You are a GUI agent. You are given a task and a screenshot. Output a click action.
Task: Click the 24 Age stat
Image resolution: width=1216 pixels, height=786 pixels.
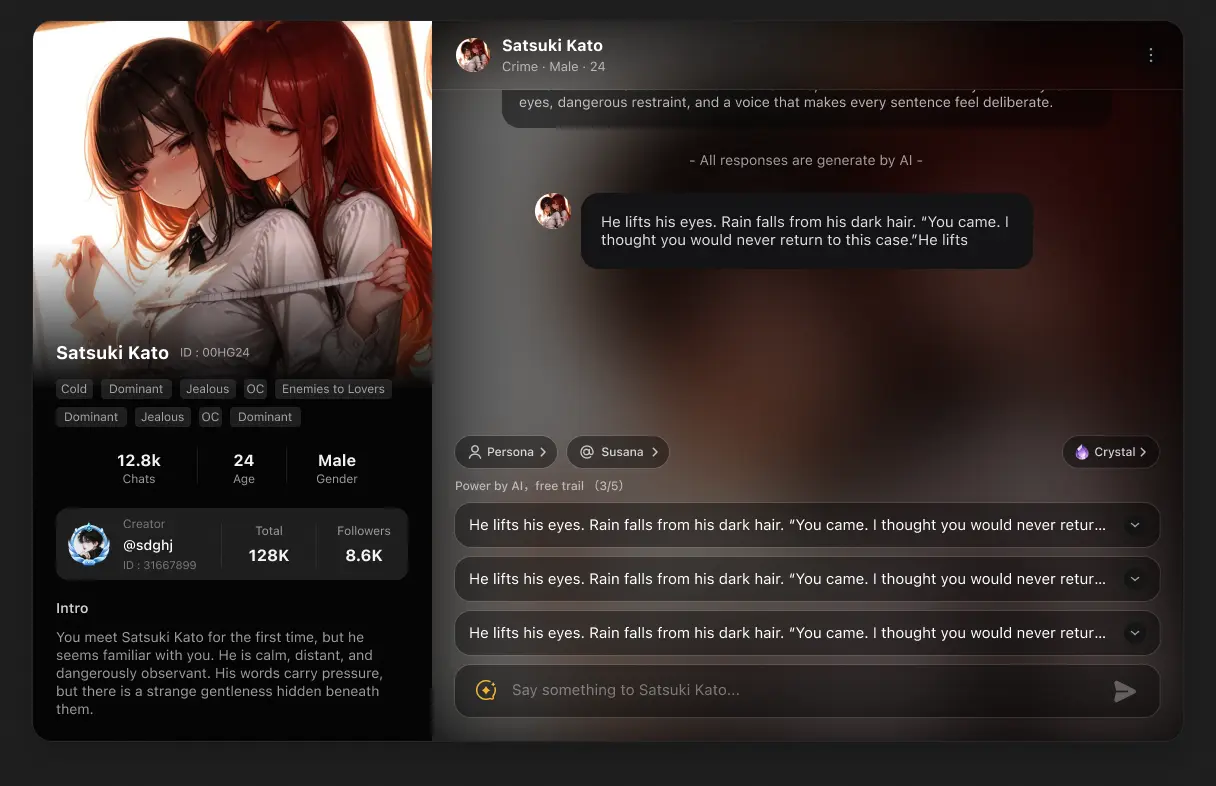tap(244, 467)
